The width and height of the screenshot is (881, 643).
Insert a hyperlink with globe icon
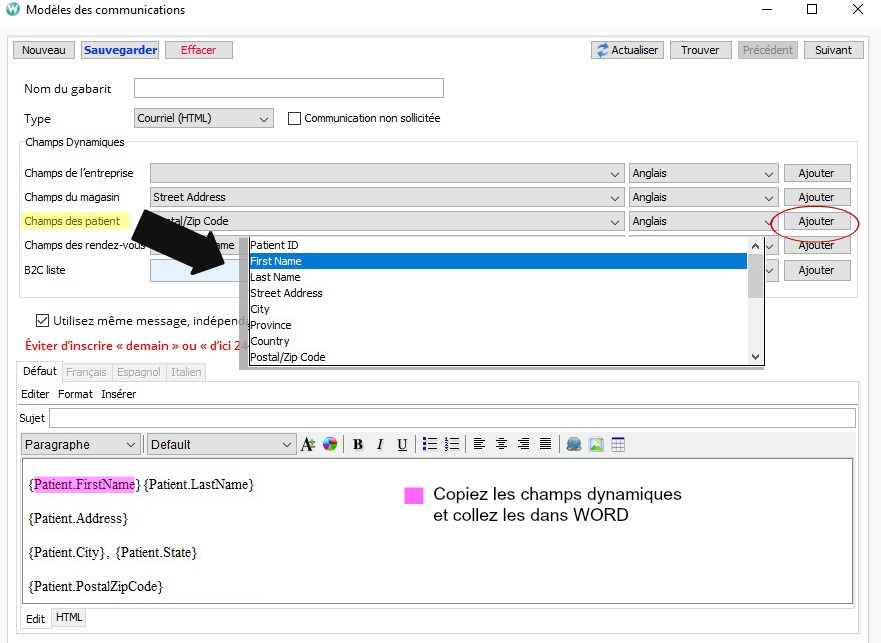click(x=574, y=445)
